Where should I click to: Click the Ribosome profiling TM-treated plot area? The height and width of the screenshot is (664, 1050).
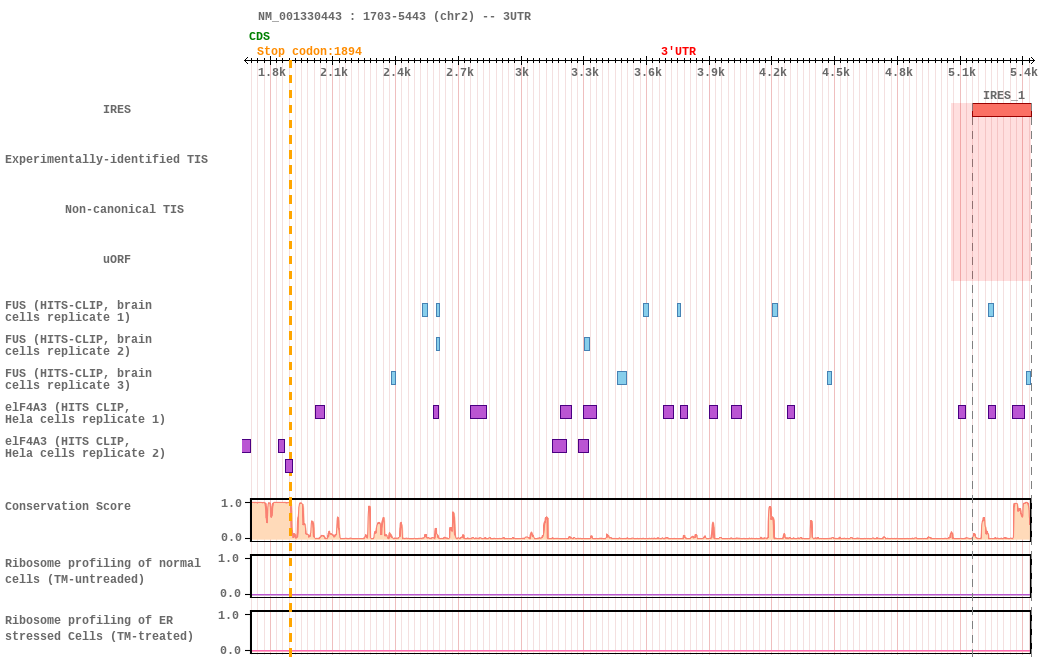[x=640, y=632]
